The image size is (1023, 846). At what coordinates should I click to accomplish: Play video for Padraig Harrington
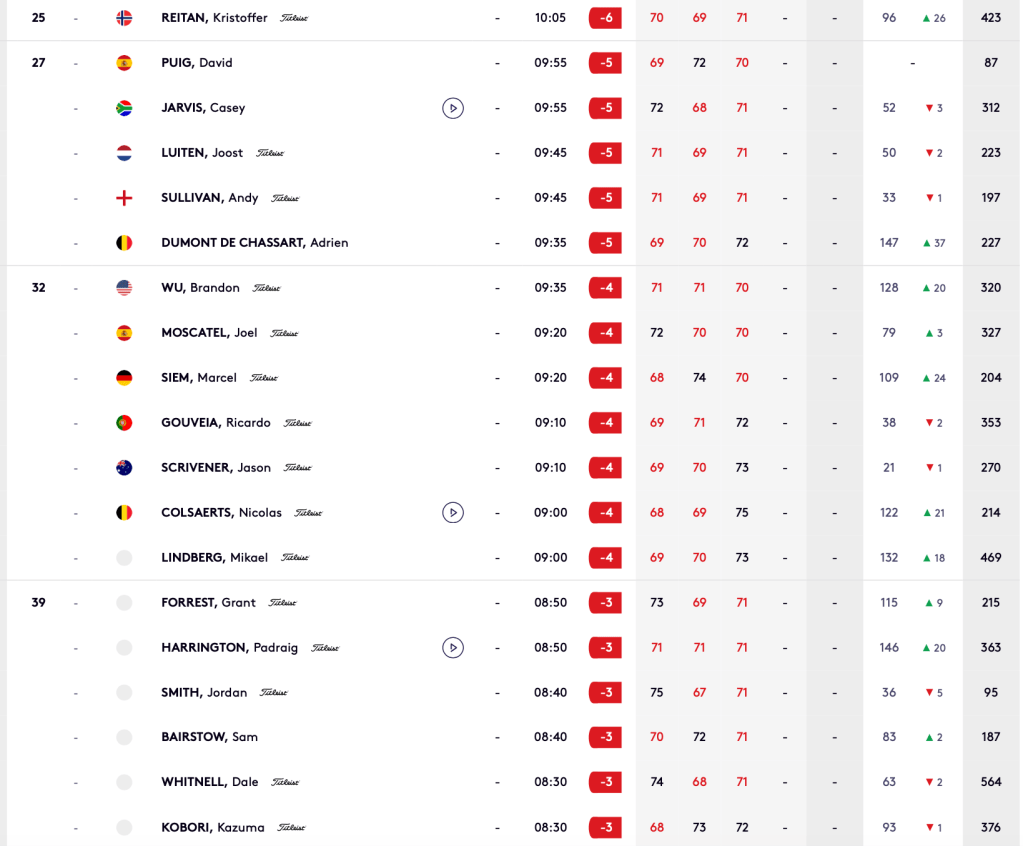[453, 648]
